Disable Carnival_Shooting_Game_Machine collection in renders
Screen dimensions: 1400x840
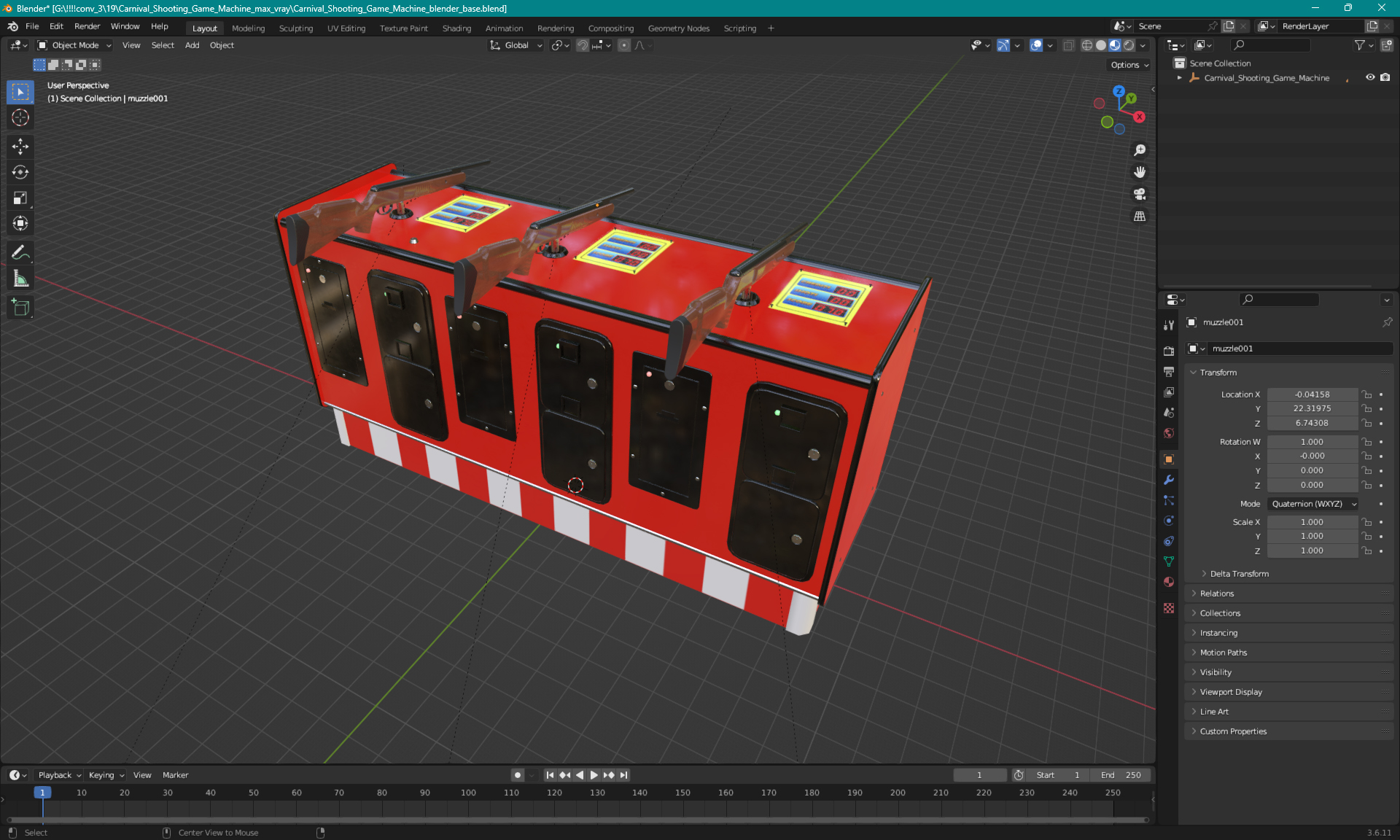click(x=1385, y=77)
